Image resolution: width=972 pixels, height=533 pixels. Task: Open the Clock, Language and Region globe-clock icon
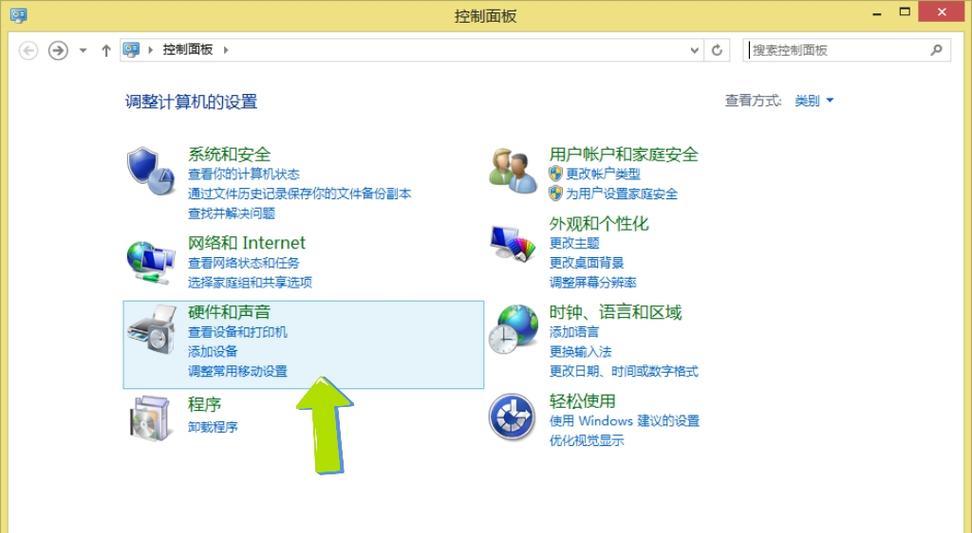pyautogui.click(x=513, y=329)
